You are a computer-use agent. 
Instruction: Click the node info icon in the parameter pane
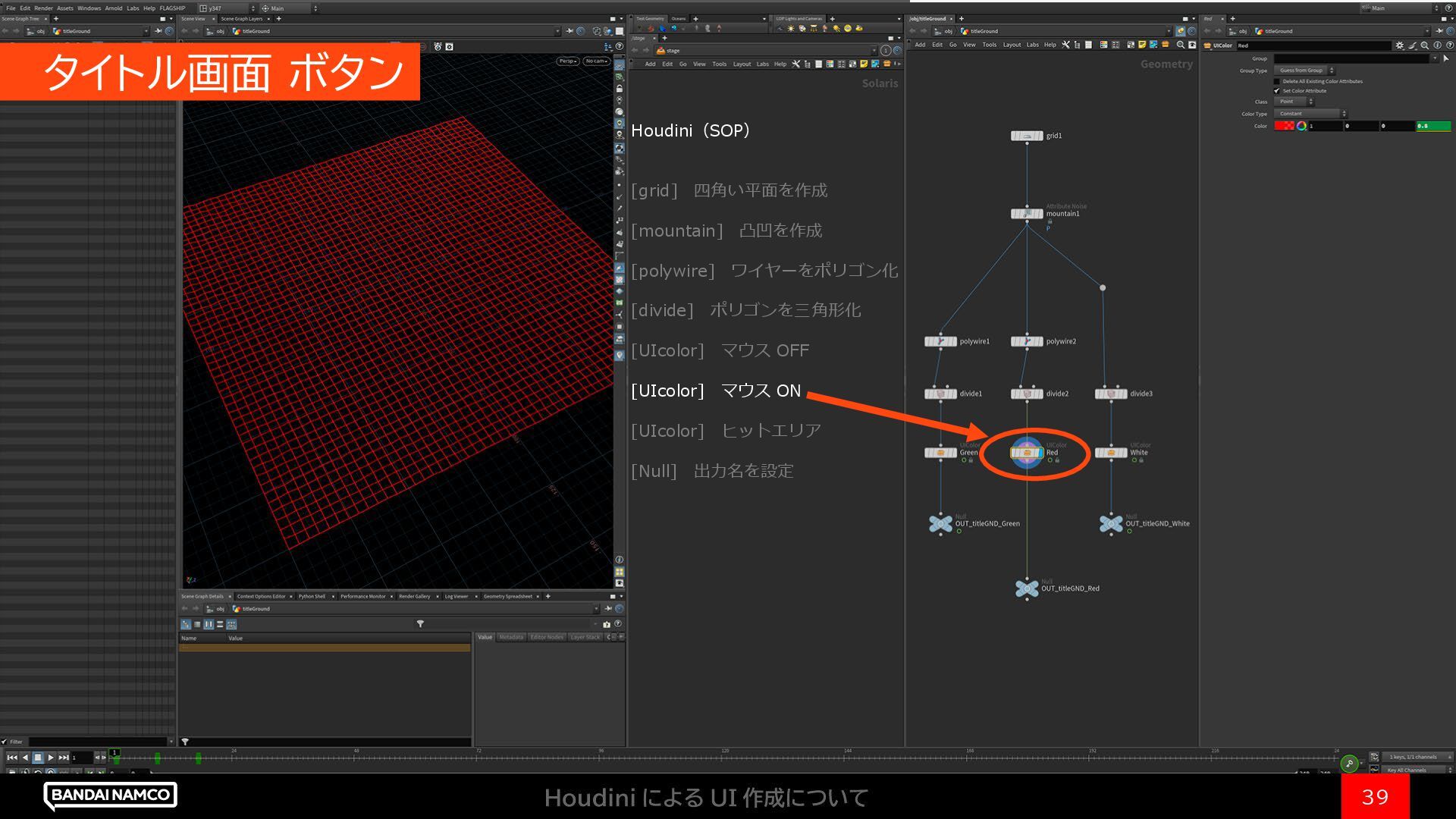coord(1437,45)
